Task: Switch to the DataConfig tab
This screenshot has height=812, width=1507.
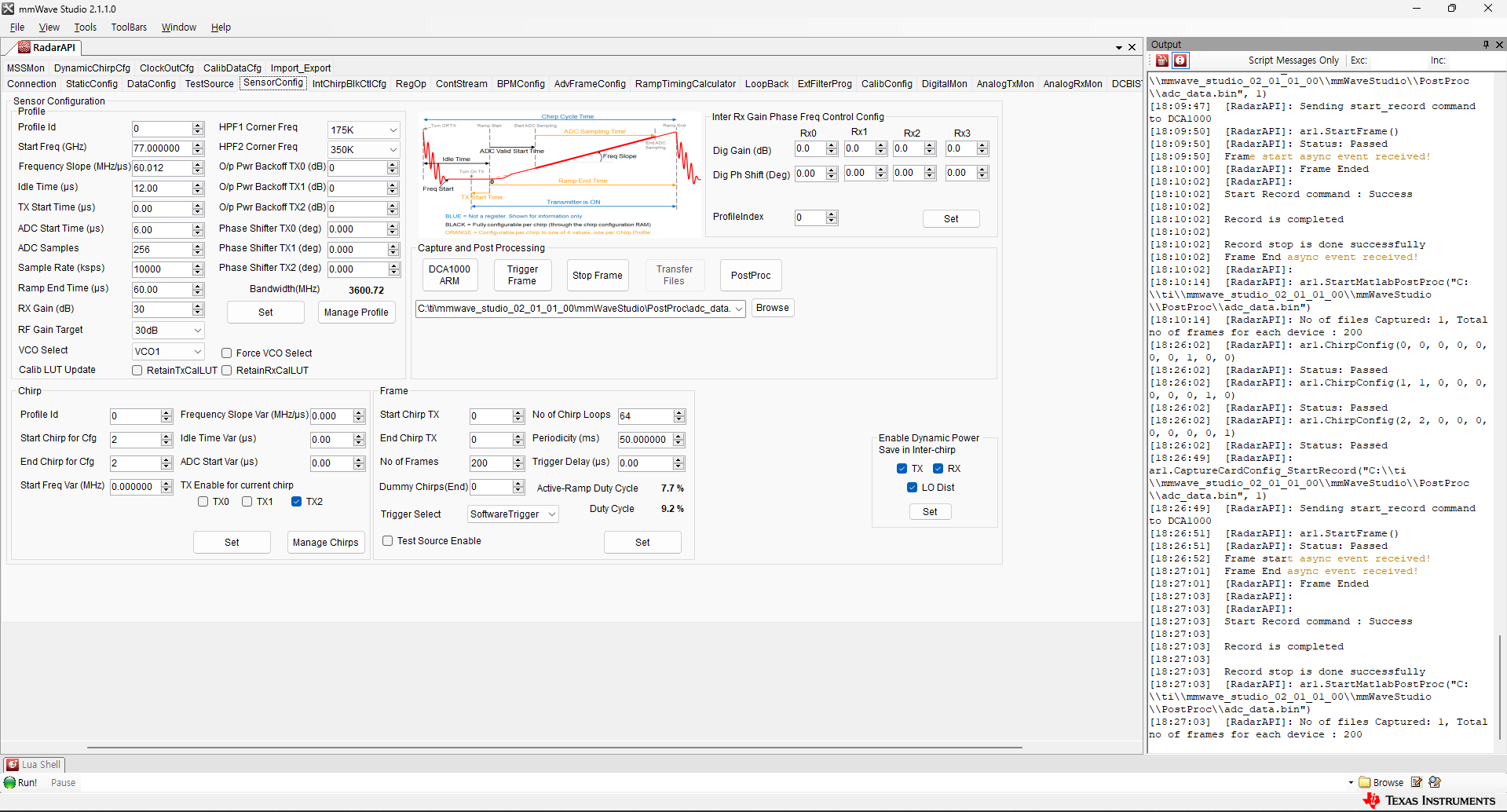Action: coord(152,84)
